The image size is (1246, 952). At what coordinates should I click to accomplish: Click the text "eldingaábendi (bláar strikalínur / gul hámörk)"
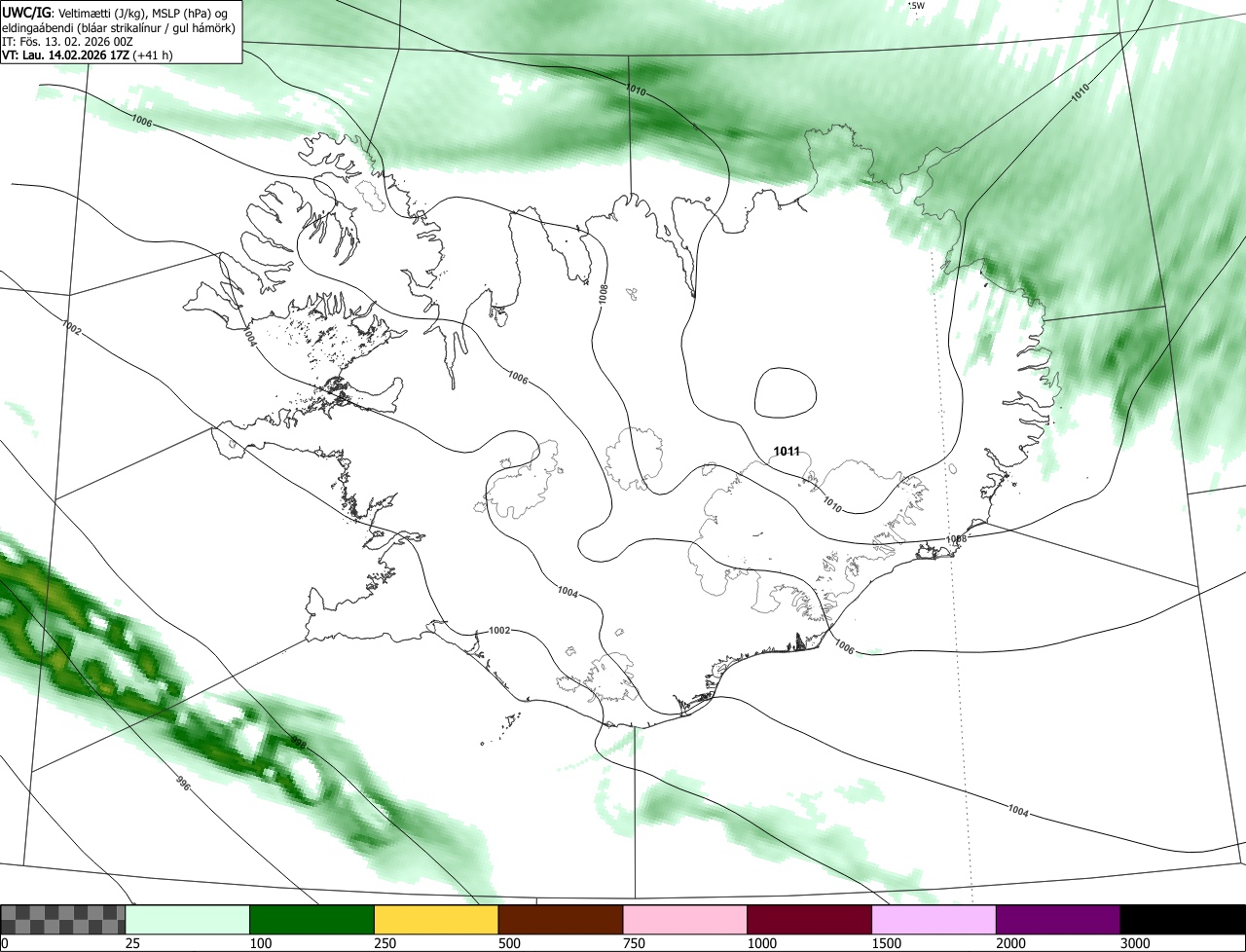119,27
